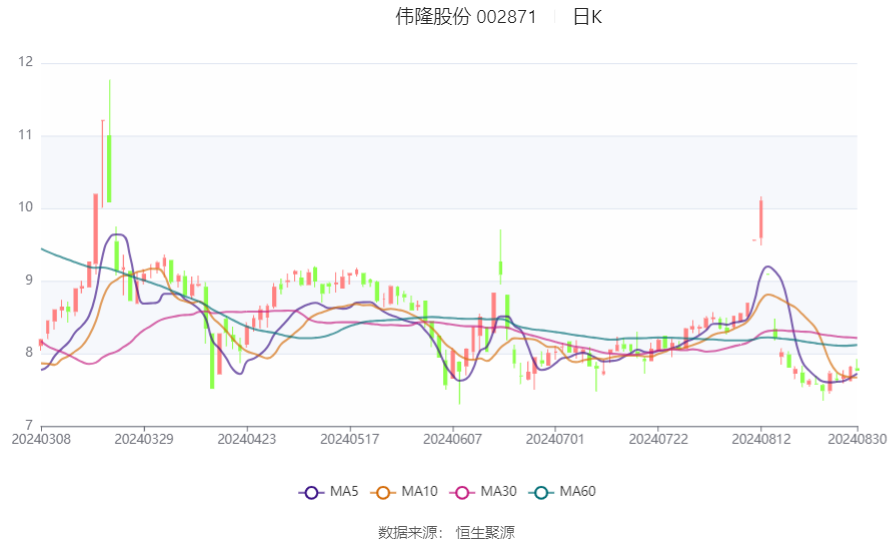Click x-axis date label 20240830
The height and width of the screenshot is (542, 893).
click(857, 440)
